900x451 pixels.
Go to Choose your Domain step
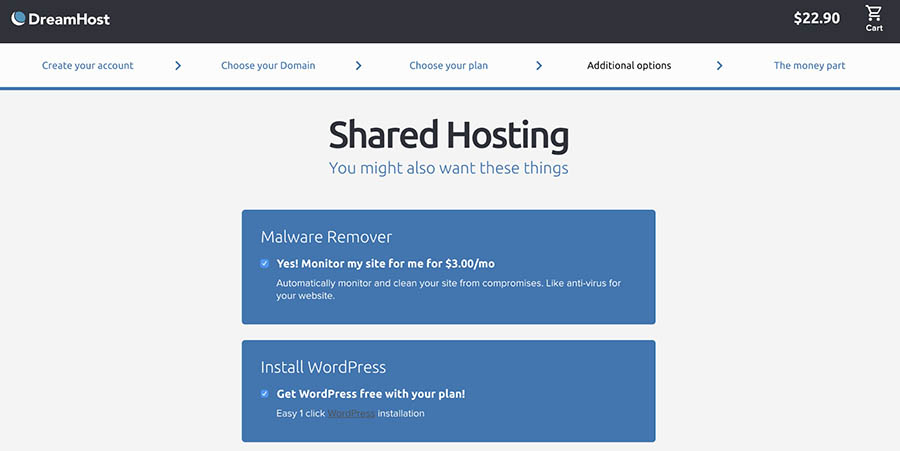tap(268, 66)
